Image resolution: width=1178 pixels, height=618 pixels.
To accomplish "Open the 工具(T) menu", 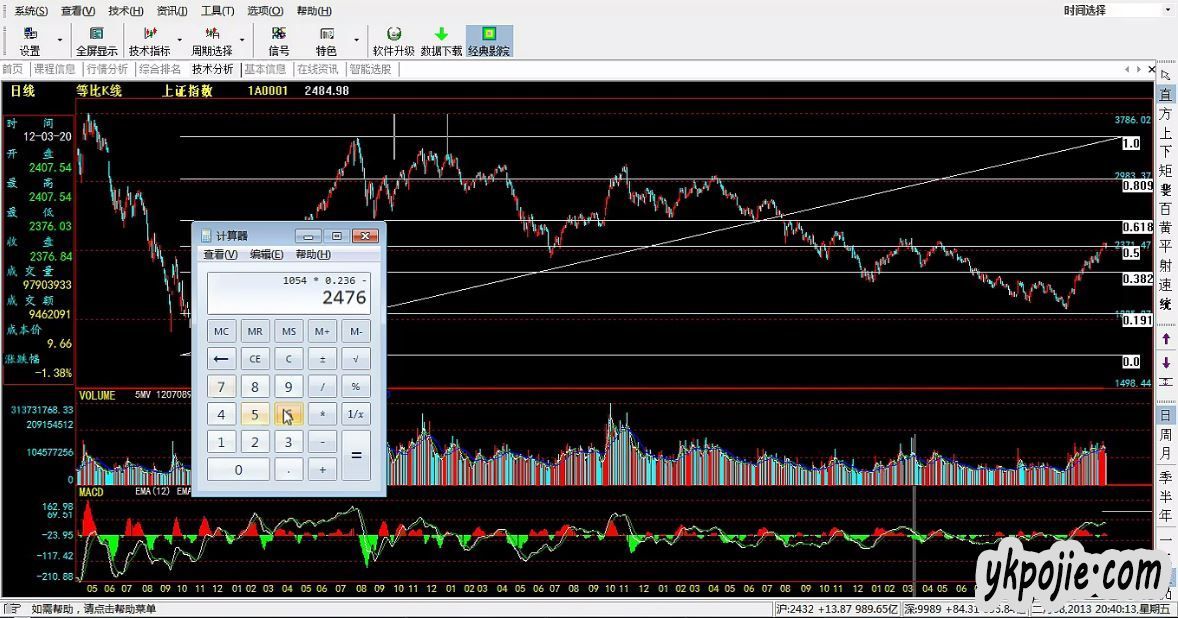I will pos(217,11).
